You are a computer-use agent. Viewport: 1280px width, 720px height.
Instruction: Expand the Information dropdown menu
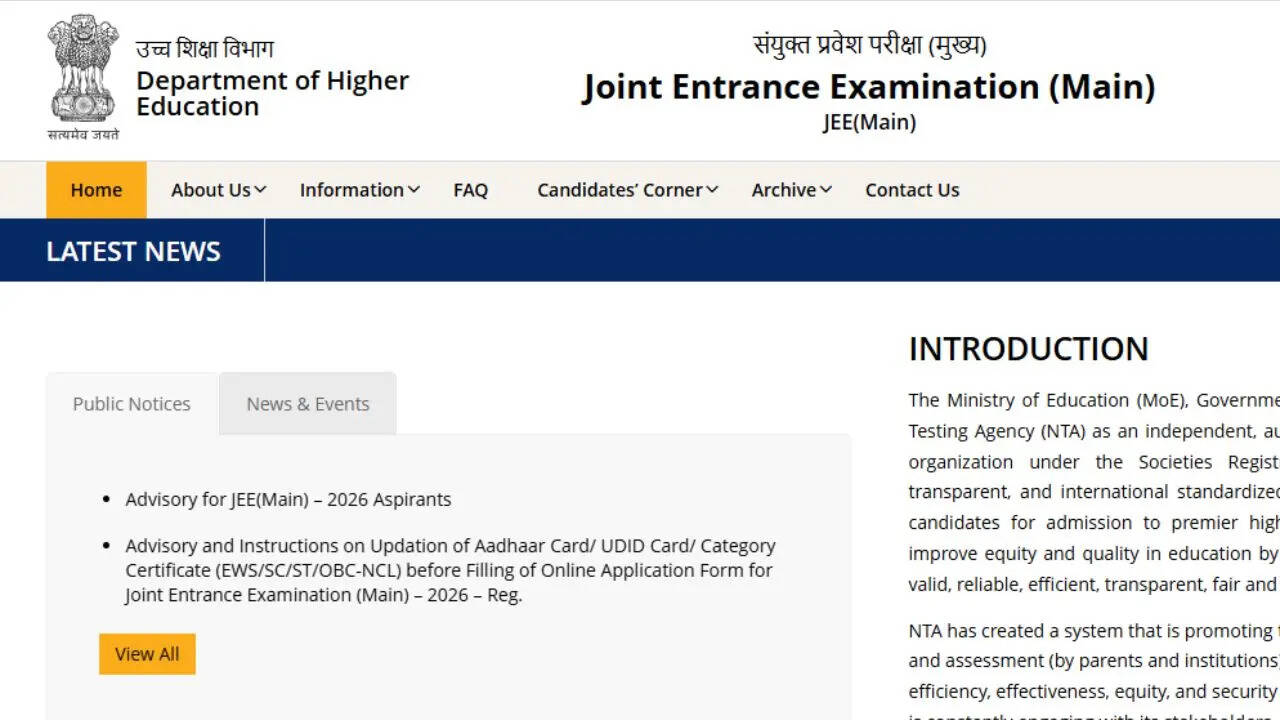pyautogui.click(x=359, y=190)
